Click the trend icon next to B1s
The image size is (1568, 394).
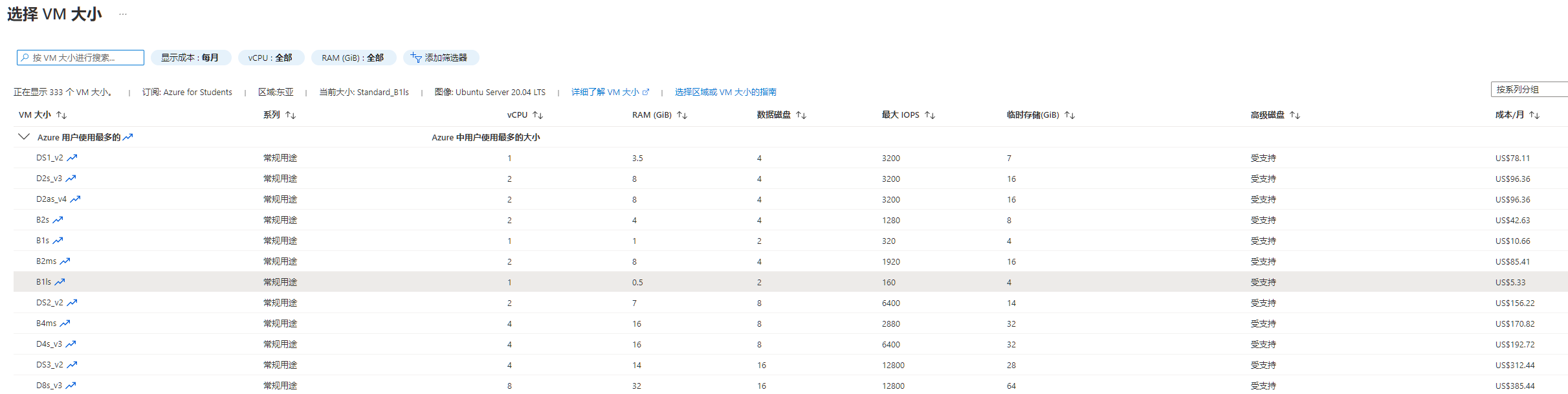coord(58,241)
